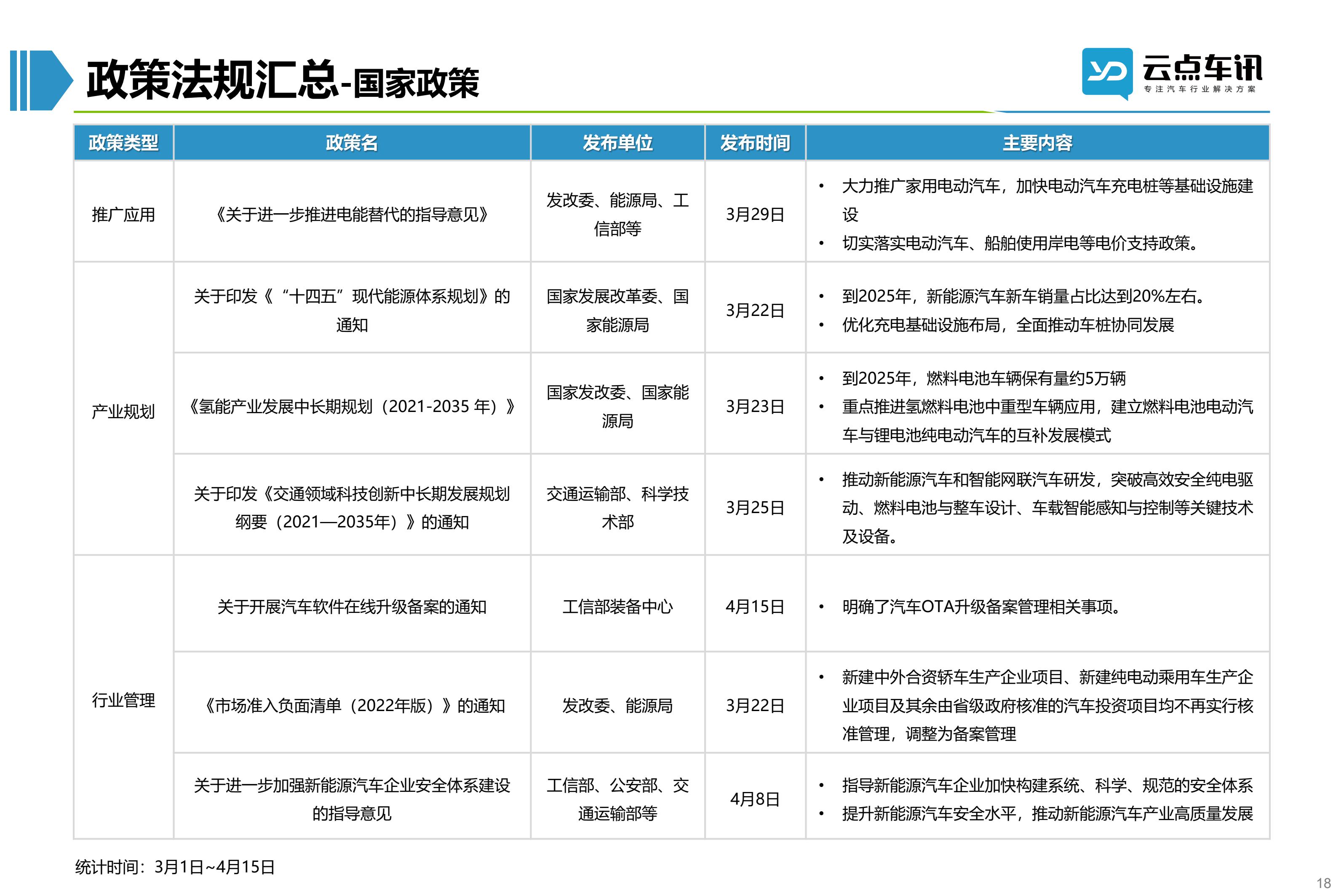Select bullet 优化充电基础设施布局 text
This screenshot has height=896, width=1344.
click(1007, 324)
